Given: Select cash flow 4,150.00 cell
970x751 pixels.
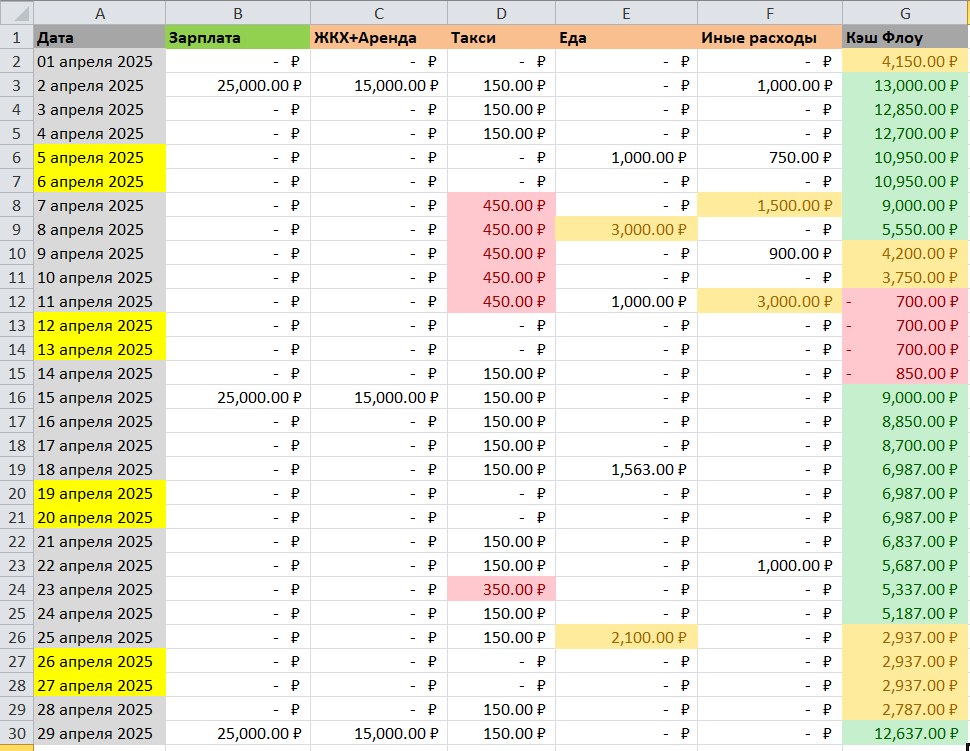Looking at the screenshot, I should coord(905,61).
